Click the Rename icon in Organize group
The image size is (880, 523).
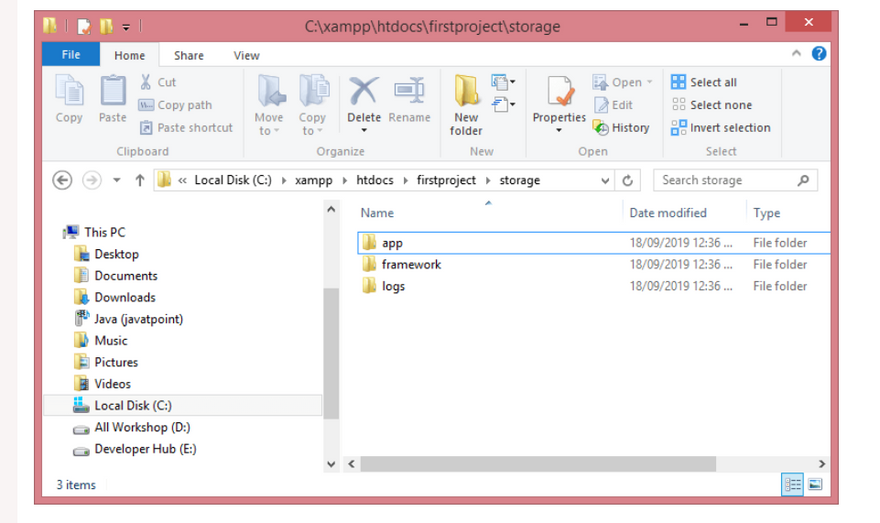coord(409,98)
